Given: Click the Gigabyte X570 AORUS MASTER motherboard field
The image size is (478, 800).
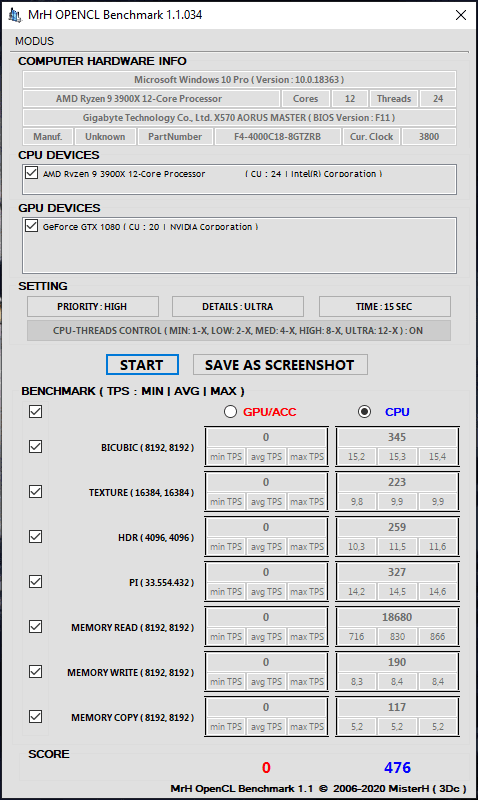Looking at the screenshot, I should 239,117.
